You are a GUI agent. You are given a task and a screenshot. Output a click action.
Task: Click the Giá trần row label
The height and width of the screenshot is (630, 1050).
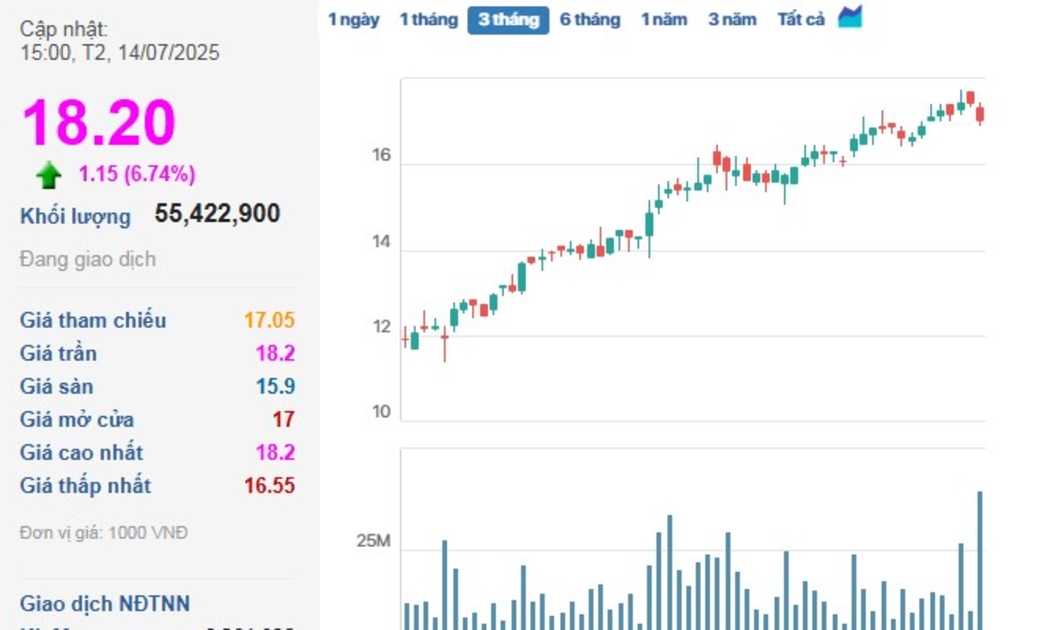(58, 354)
